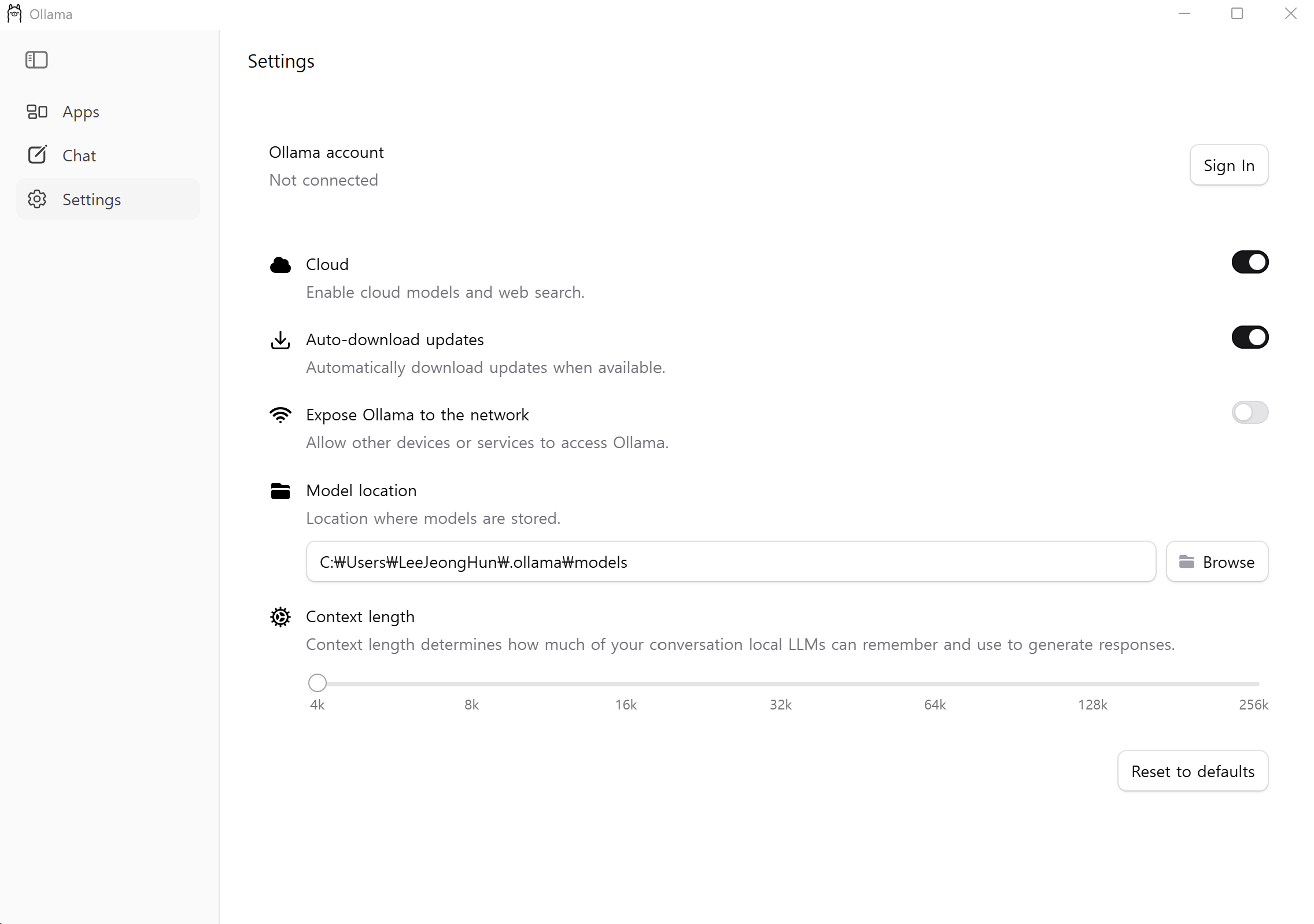Click the Settings gear icon in sidebar

click(x=37, y=199)
